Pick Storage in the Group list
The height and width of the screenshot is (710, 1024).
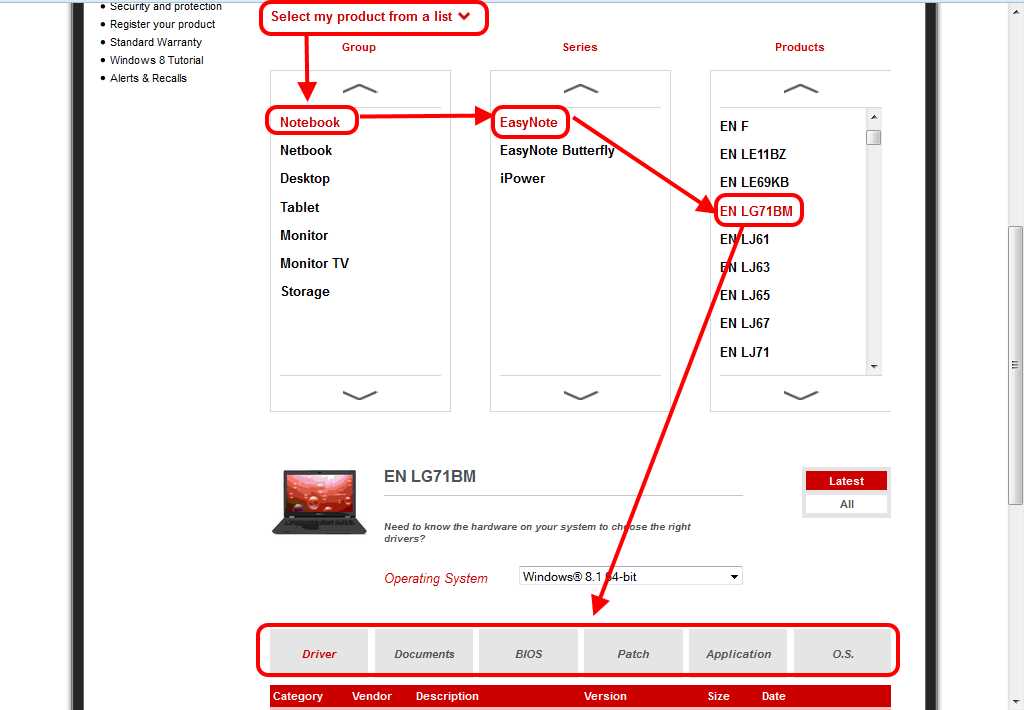[305, 291]
